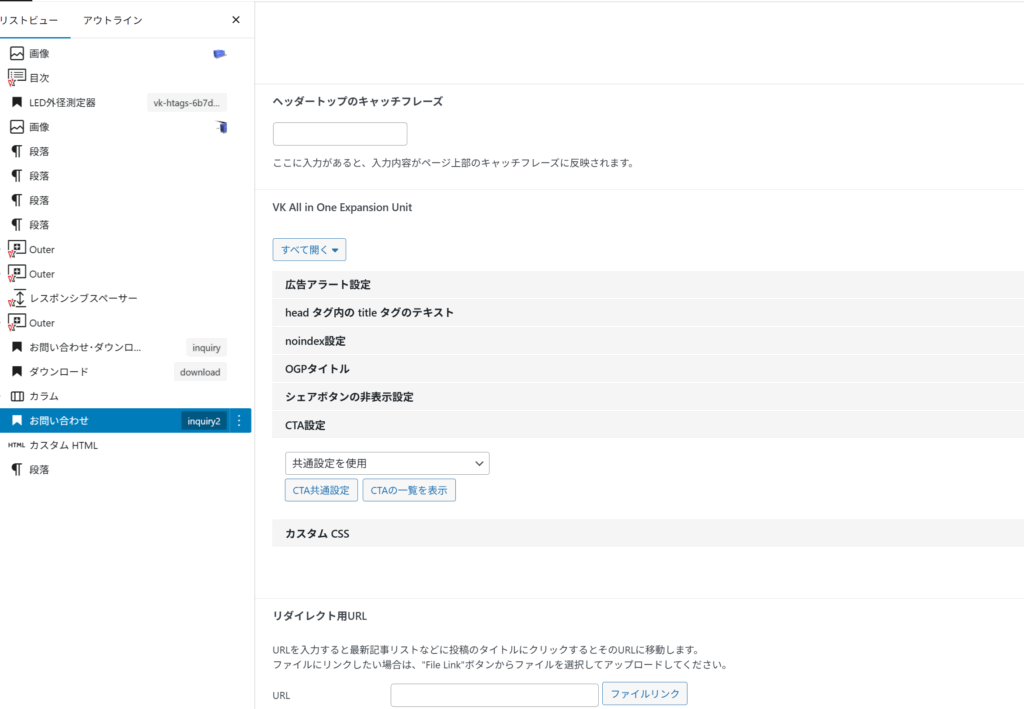Click the Outer block icon in the second Outer row

pos(17,273)
